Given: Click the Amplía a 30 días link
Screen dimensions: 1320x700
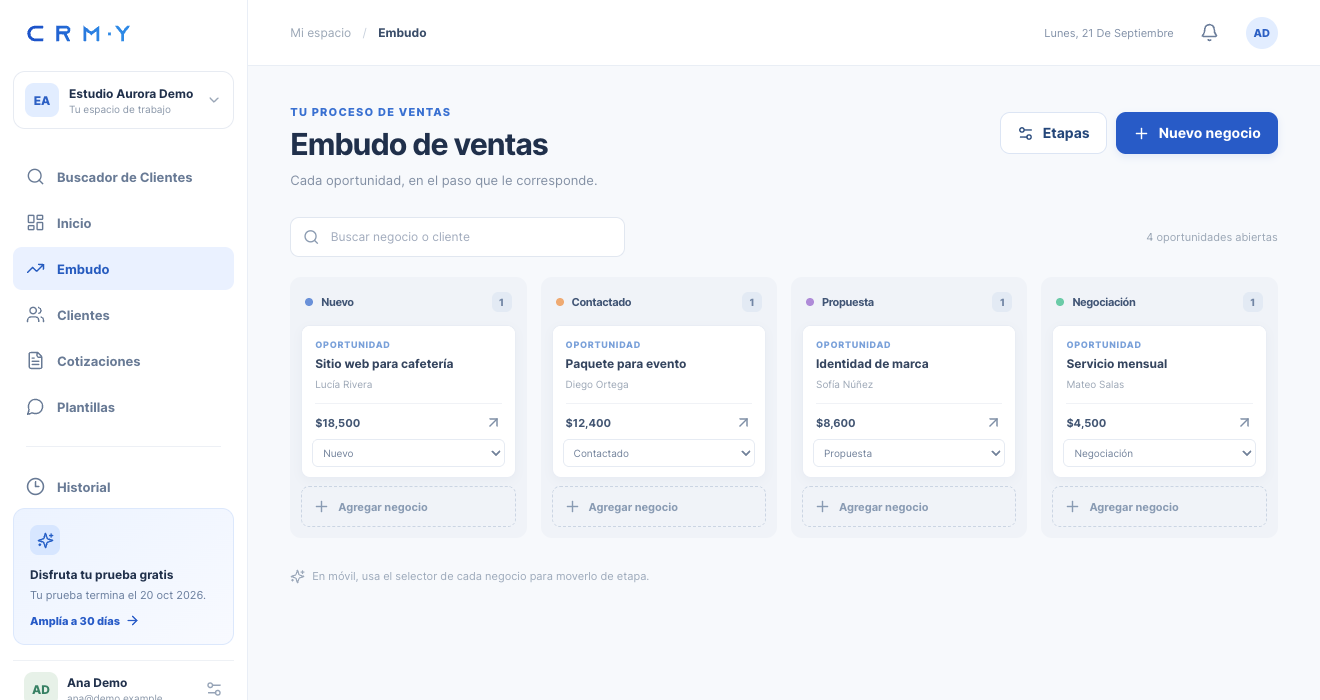Looking at the screenshot, I should coord(84,621).
